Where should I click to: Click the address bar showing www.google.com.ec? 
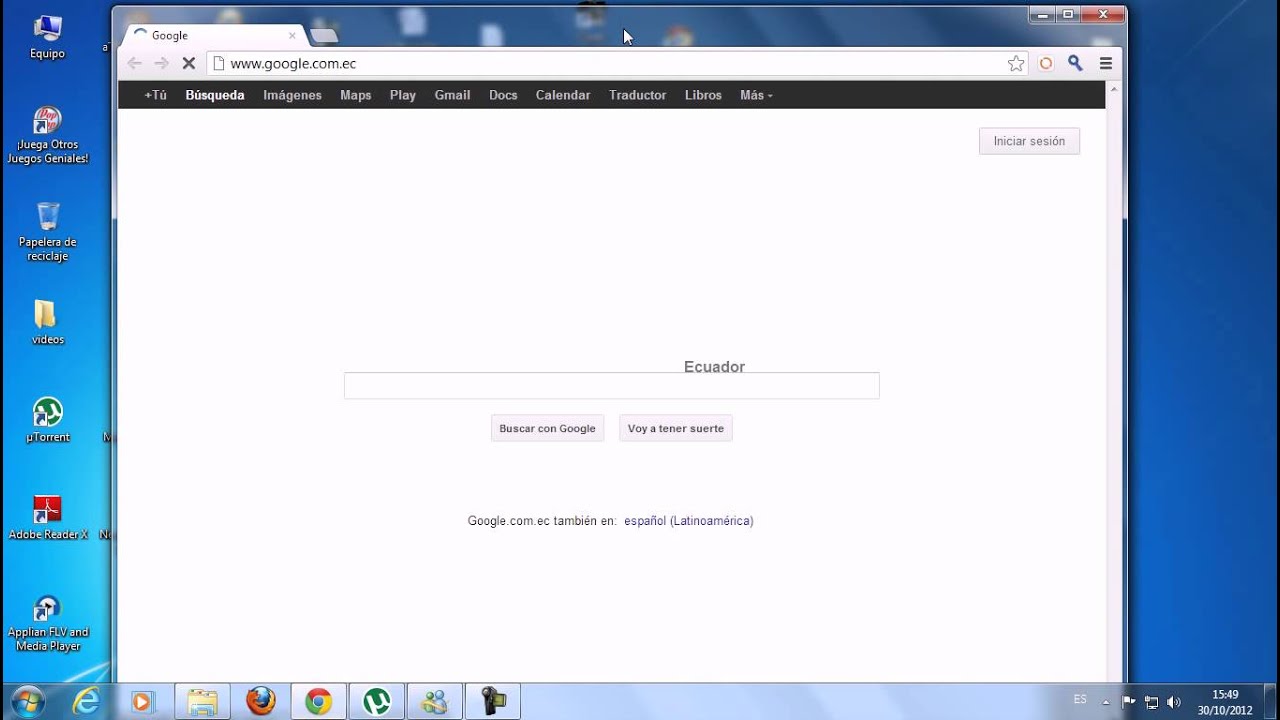[x=616, y=63]
